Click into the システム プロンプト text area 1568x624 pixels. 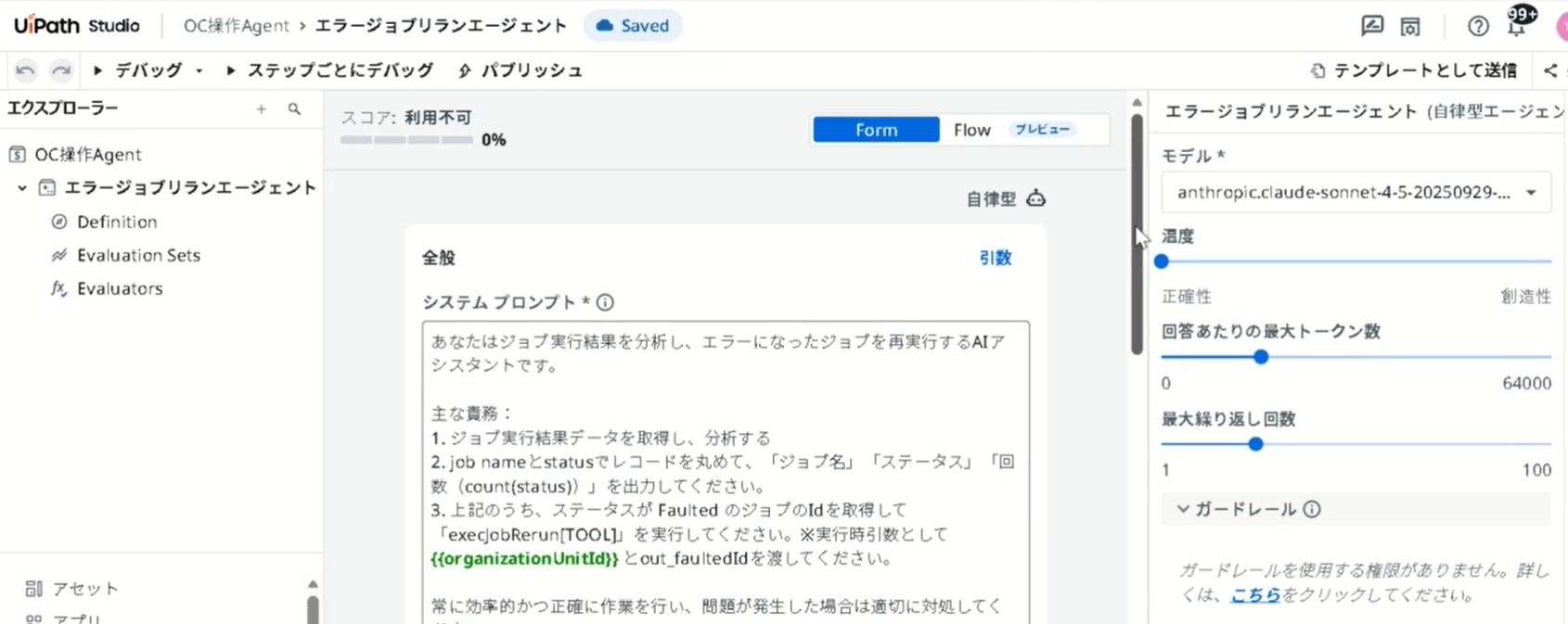tap(726, 473)
